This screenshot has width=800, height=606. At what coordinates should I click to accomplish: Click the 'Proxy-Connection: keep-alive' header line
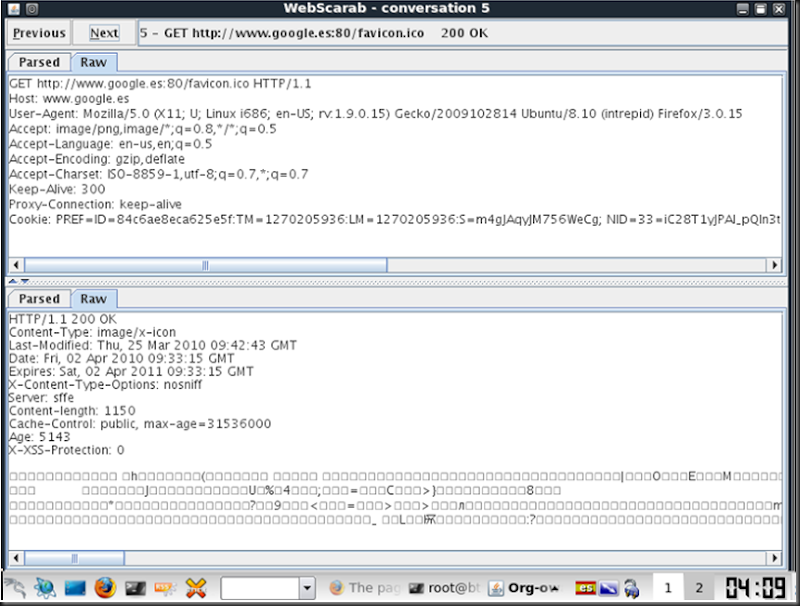95,205
